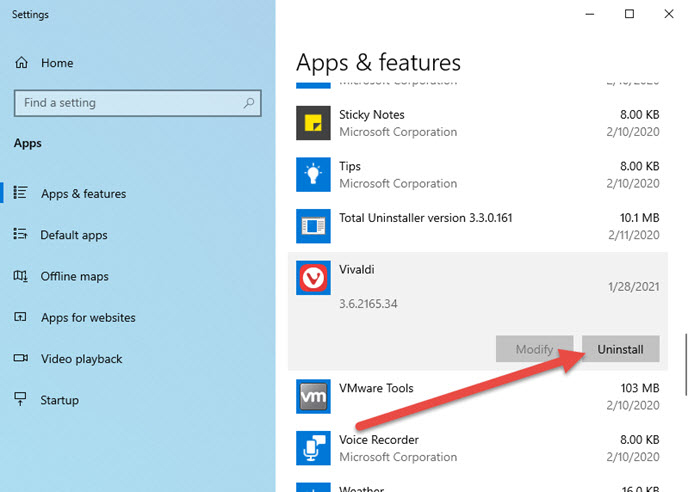Click the Apps & features page heading
Screen dimensions: 688x492
coord(378,62)
